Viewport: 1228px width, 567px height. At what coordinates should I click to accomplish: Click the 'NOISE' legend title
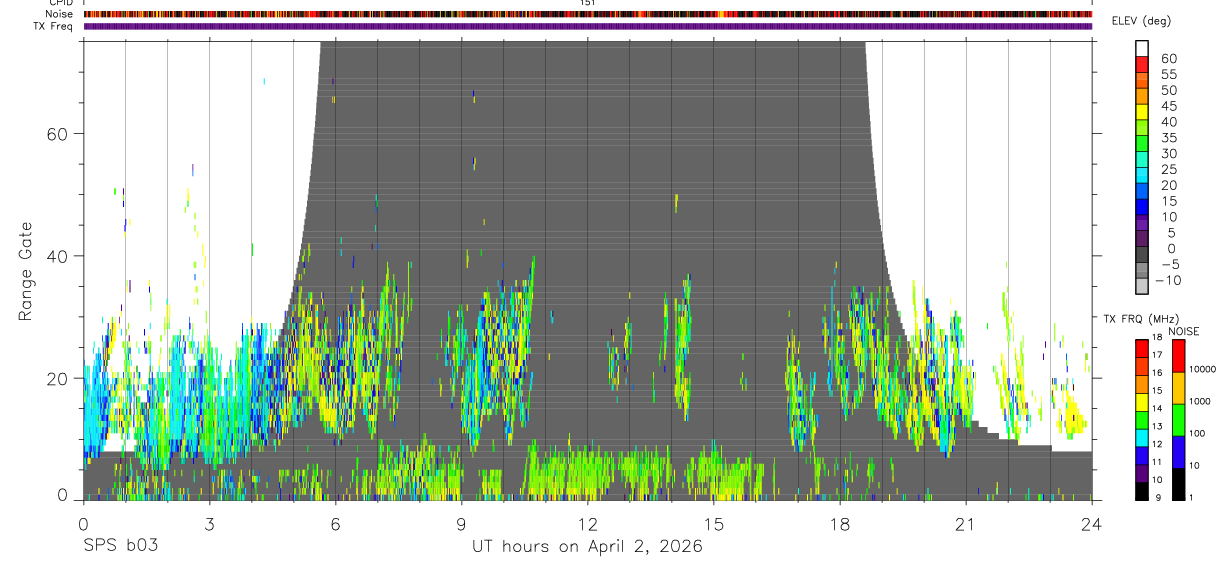tap(1184, 331)
